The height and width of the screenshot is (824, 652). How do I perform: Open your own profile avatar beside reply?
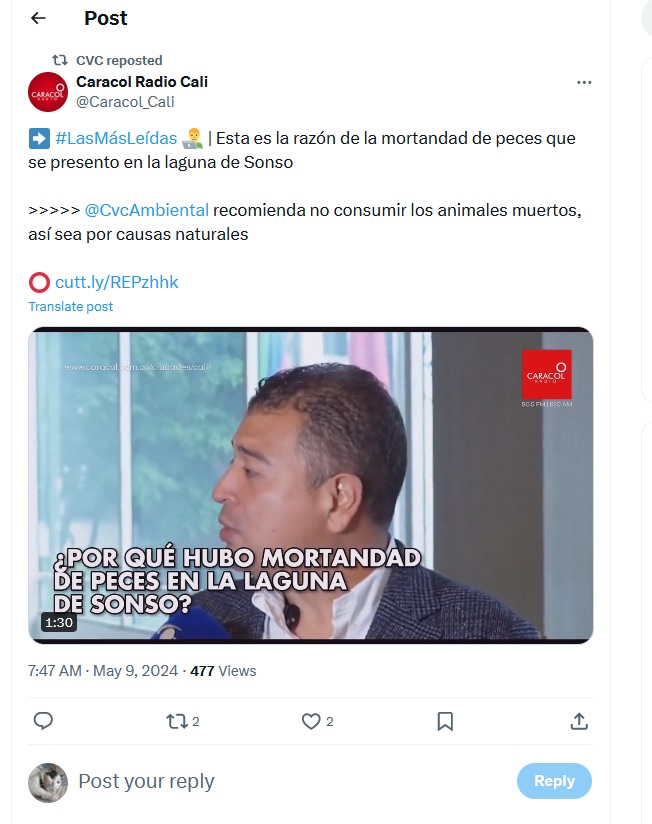pos(48,783)
